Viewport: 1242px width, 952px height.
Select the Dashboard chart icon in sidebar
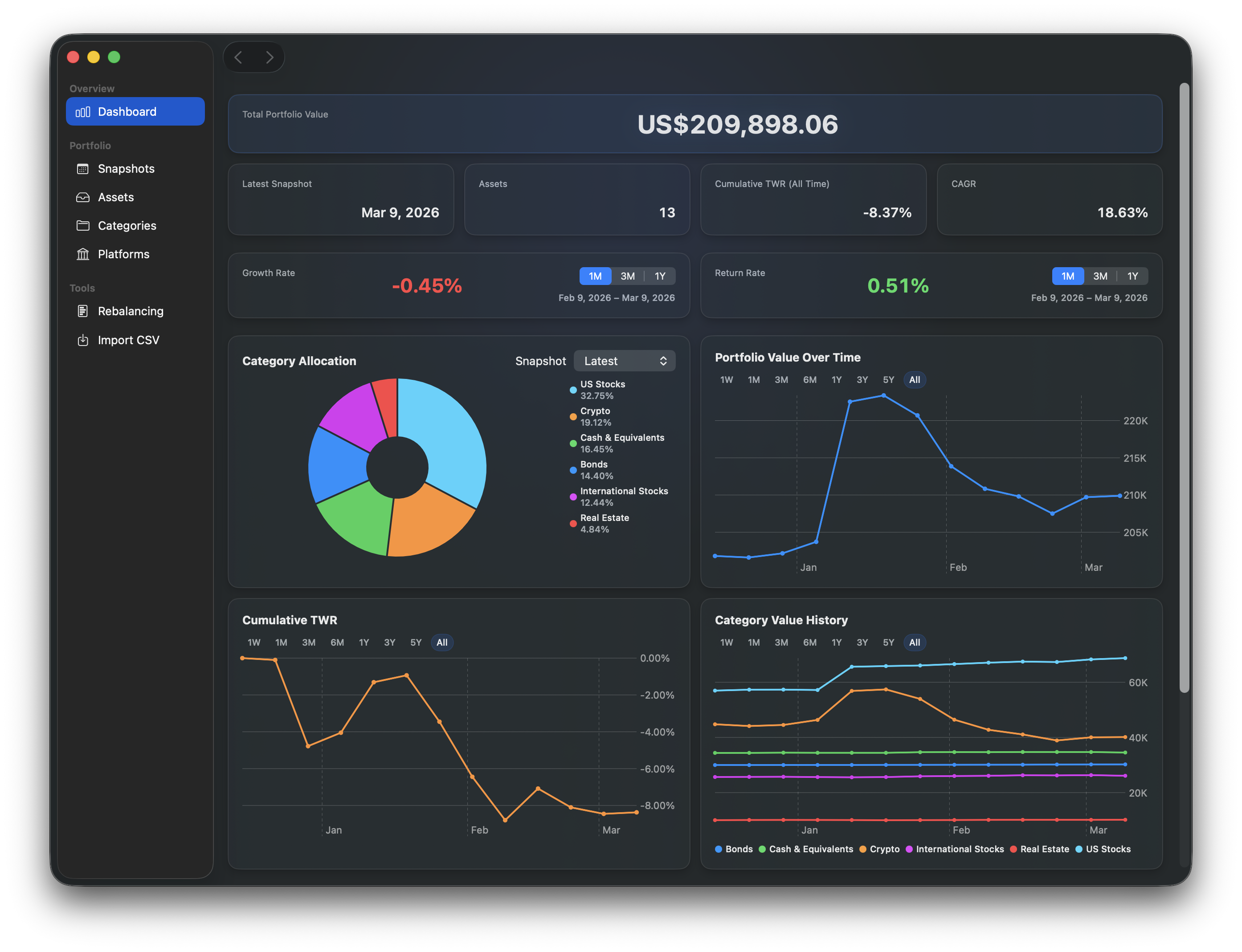83,112
